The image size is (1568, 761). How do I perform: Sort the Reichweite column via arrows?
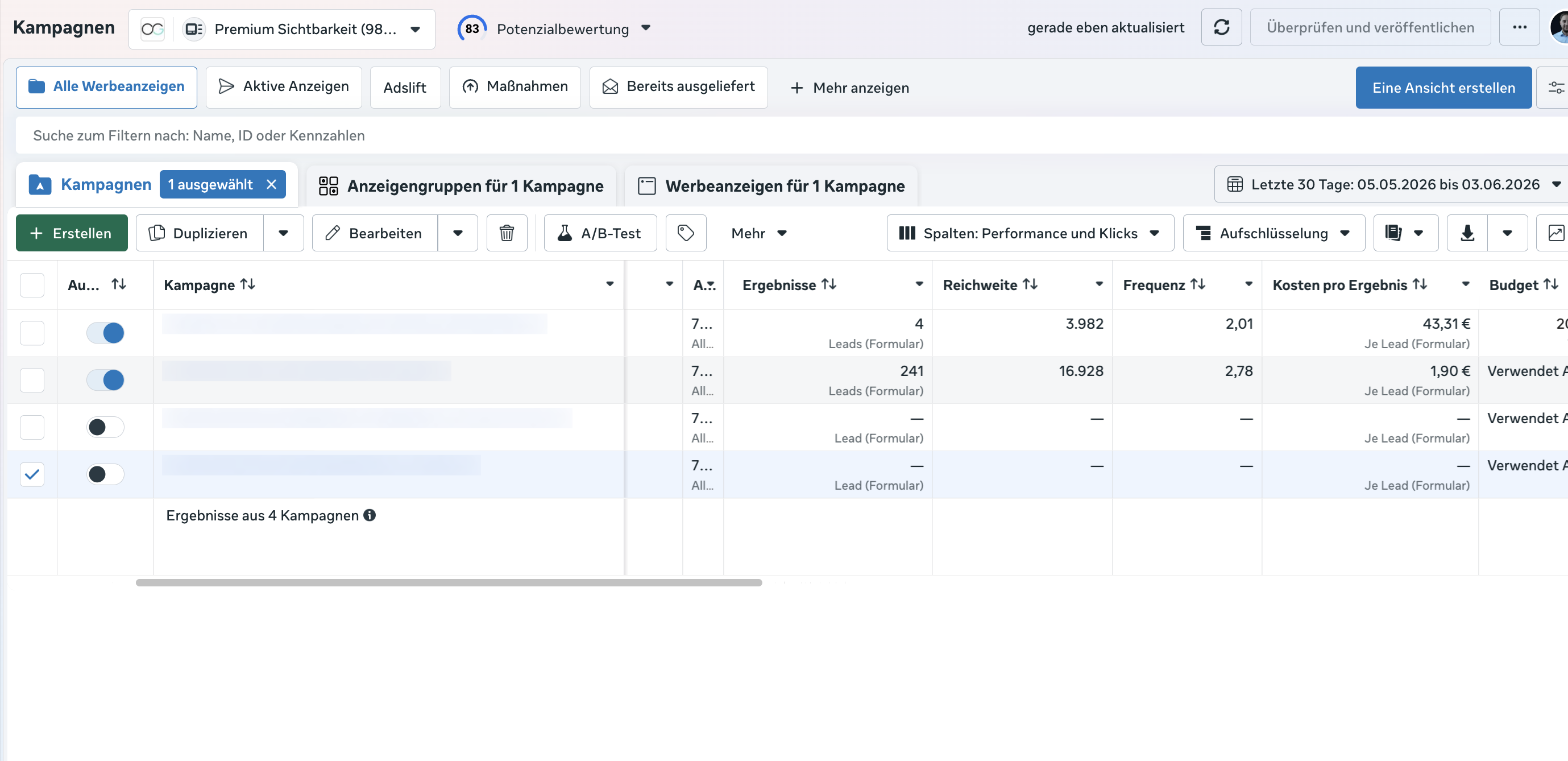[x=1030, y=284]
